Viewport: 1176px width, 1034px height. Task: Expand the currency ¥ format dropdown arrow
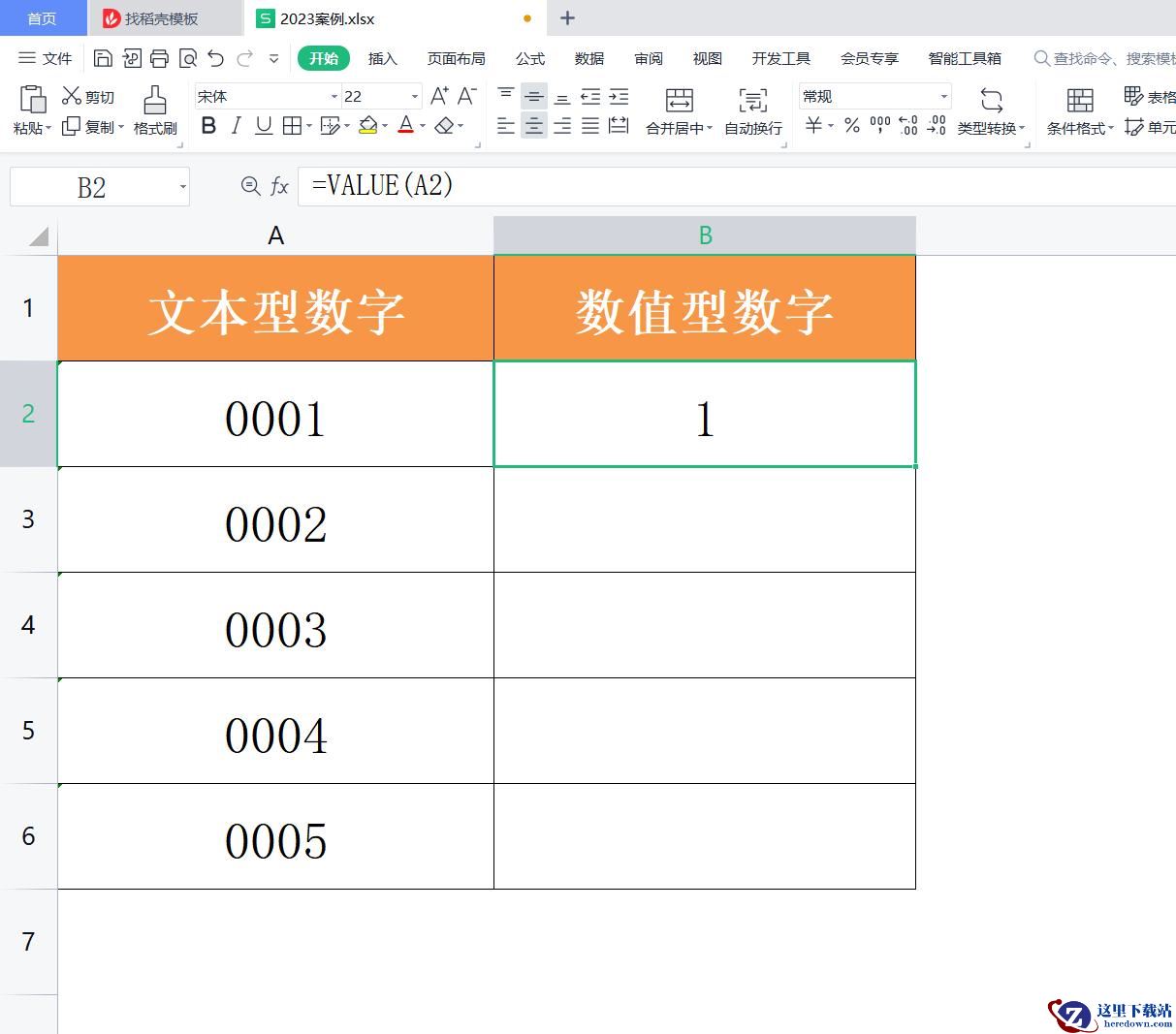tap(831, 126)
